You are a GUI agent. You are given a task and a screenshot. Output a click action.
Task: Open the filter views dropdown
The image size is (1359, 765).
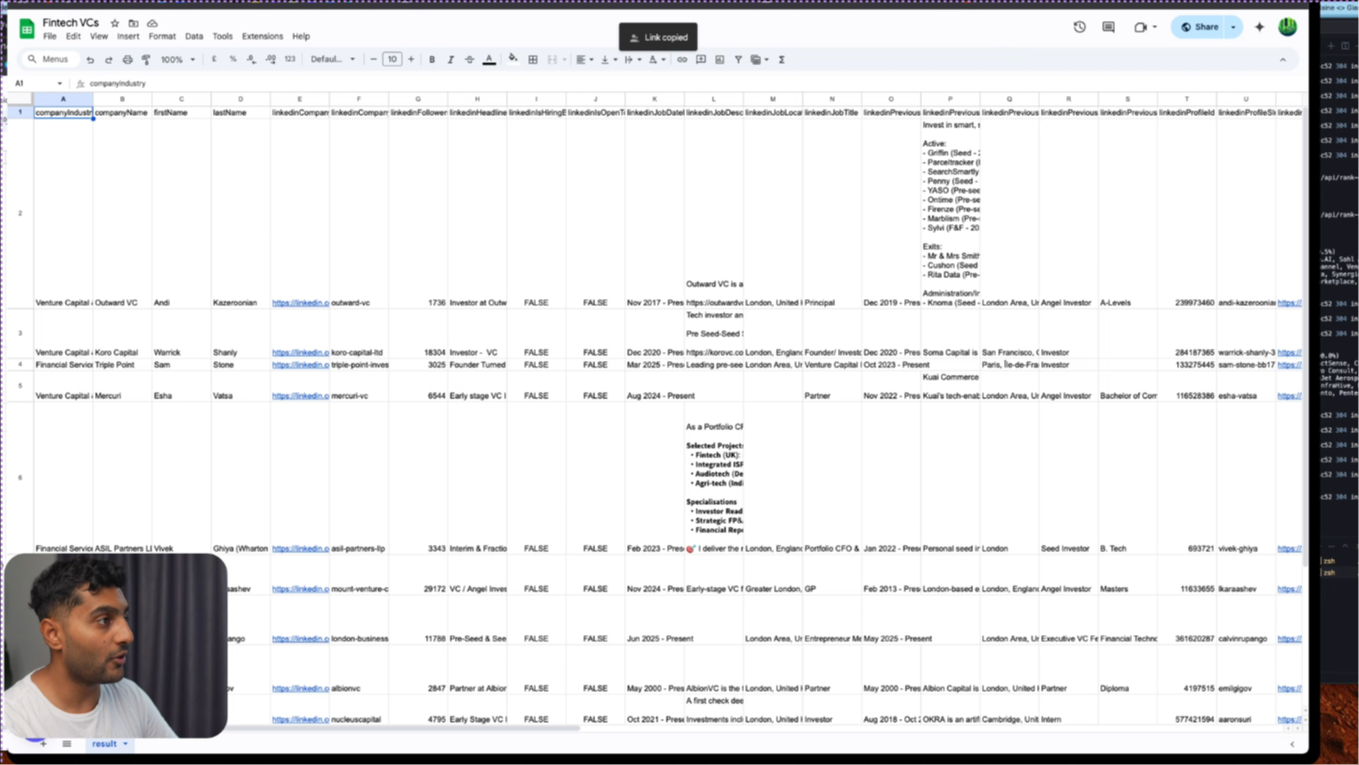pos(758,60)
